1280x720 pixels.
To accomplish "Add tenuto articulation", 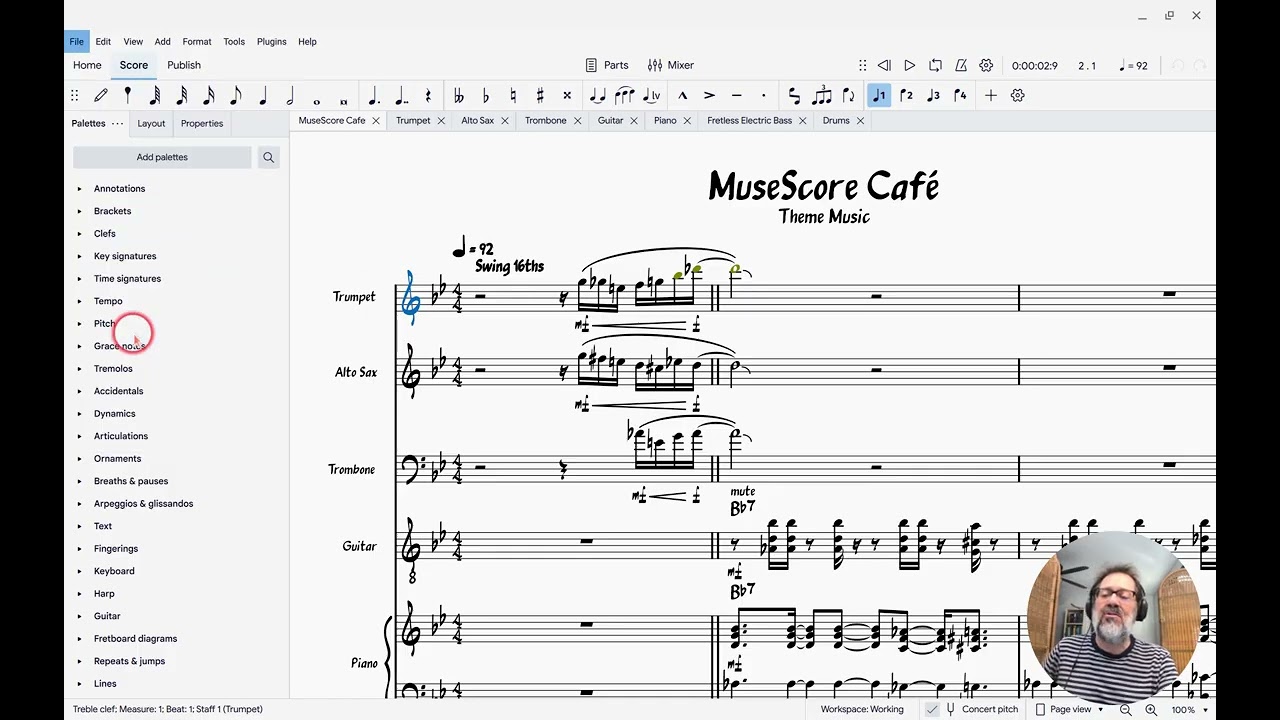I will tap(736, 95).
